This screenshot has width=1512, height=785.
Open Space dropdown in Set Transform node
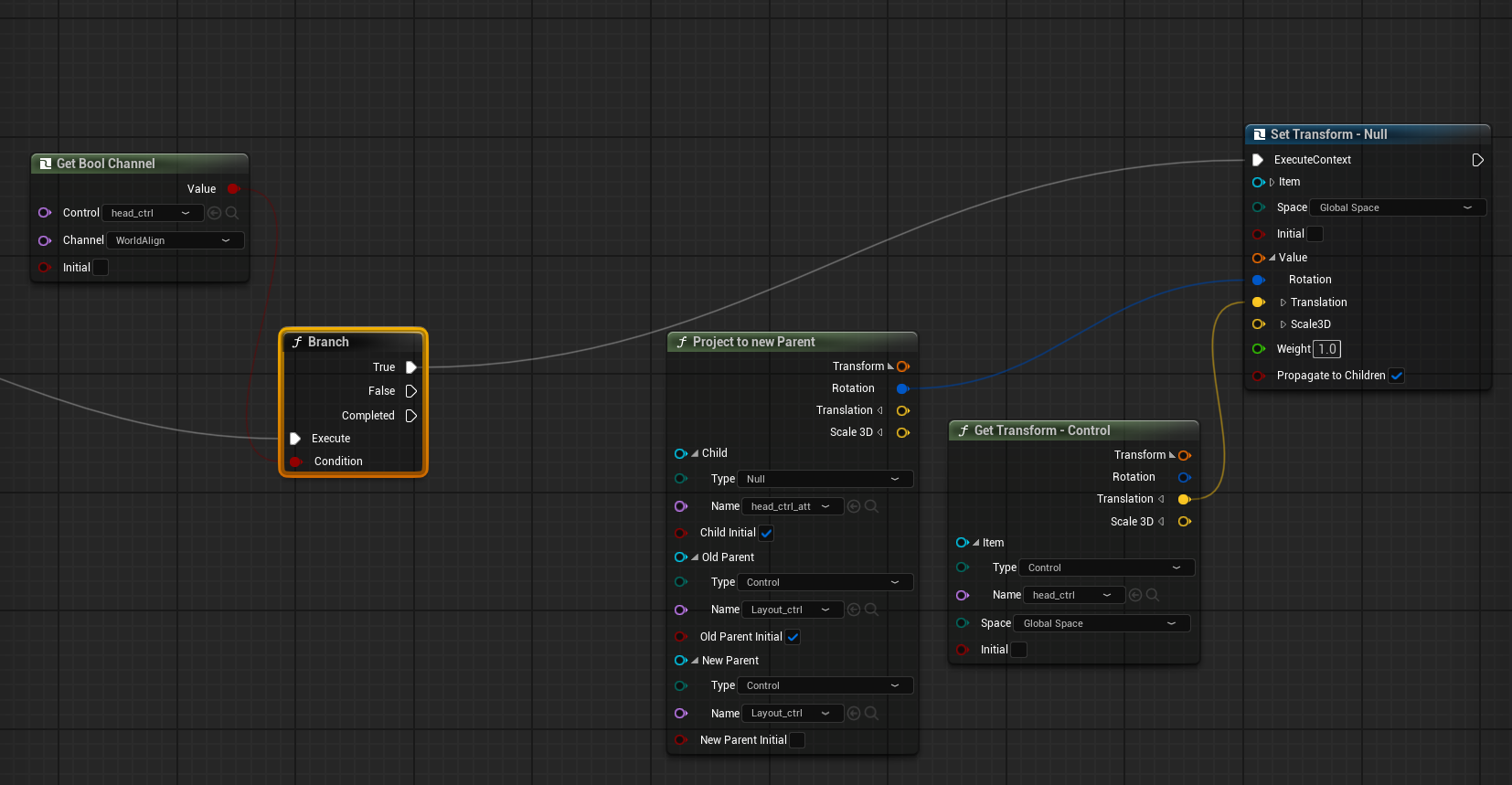tap(1398, 207)
